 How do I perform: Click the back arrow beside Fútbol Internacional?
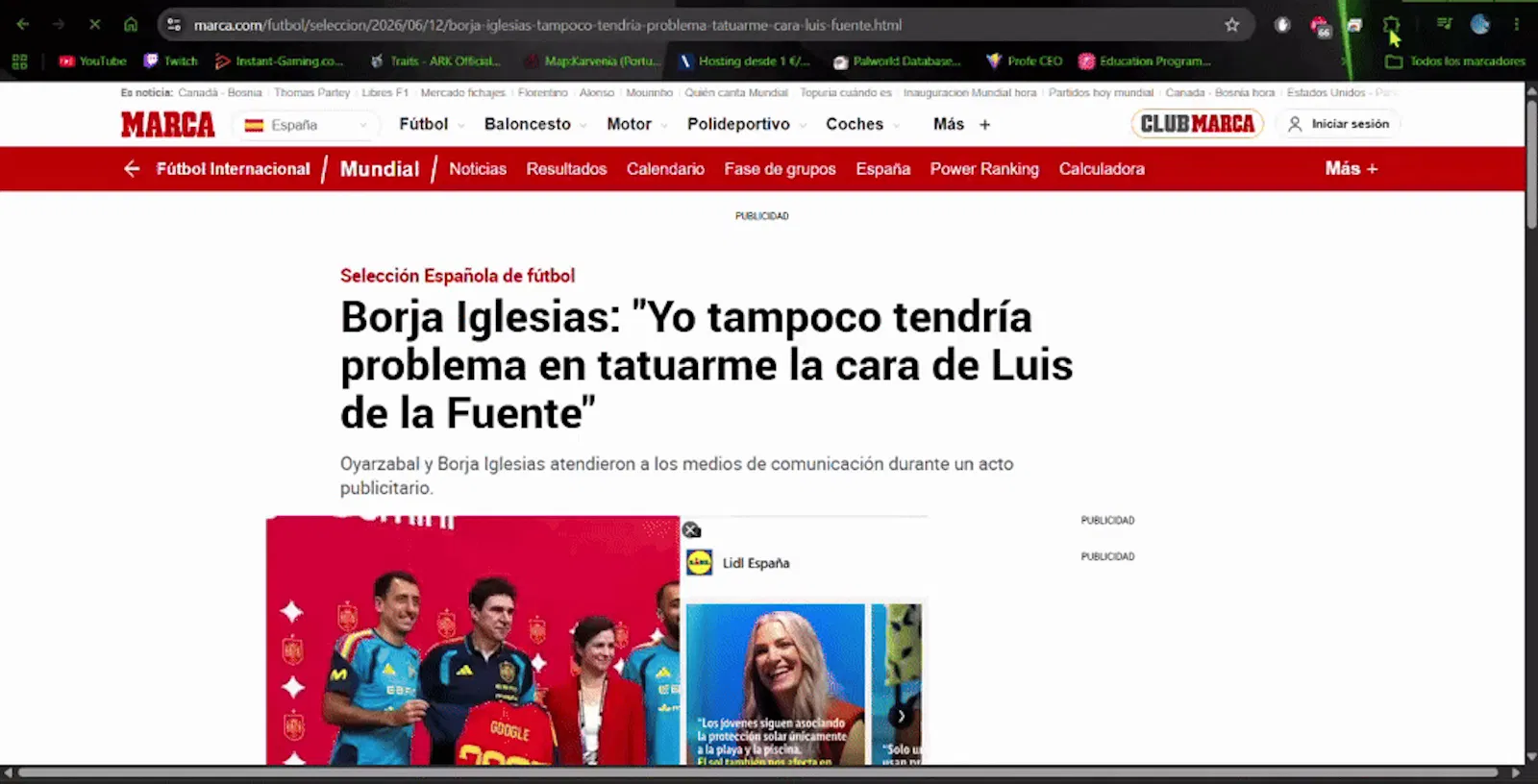(132, 169)
